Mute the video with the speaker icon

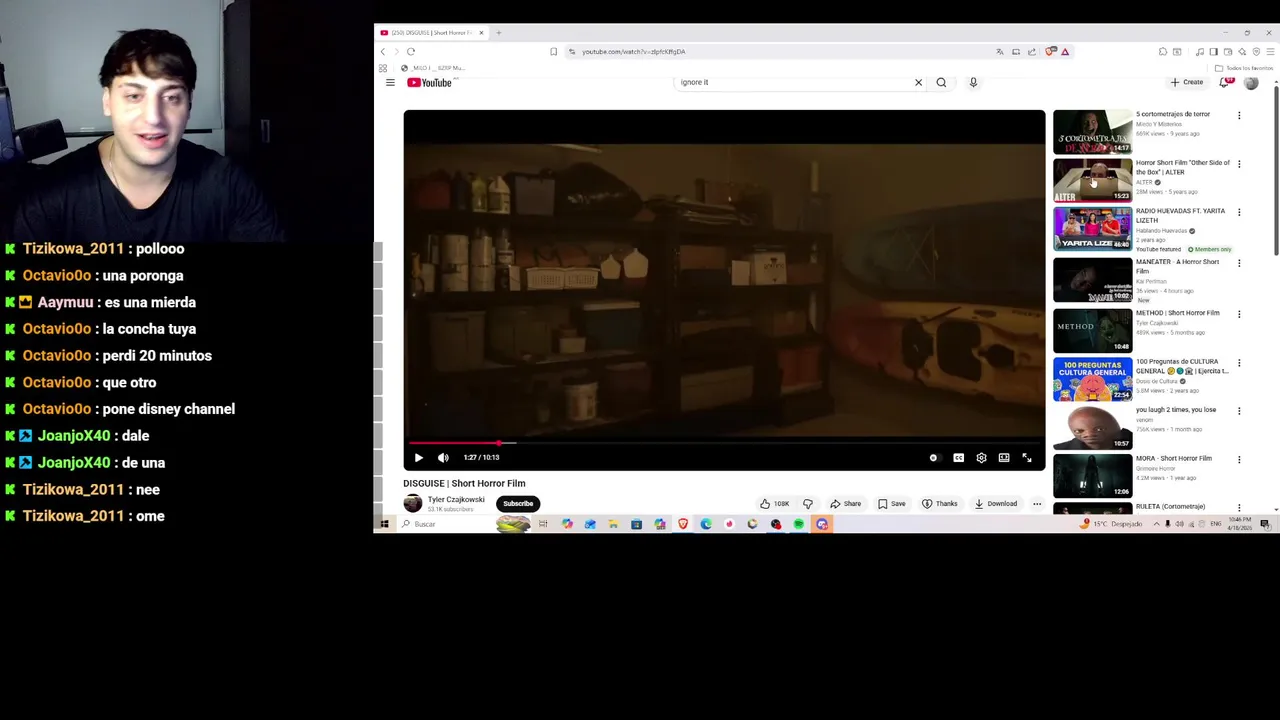coord(443,457)
